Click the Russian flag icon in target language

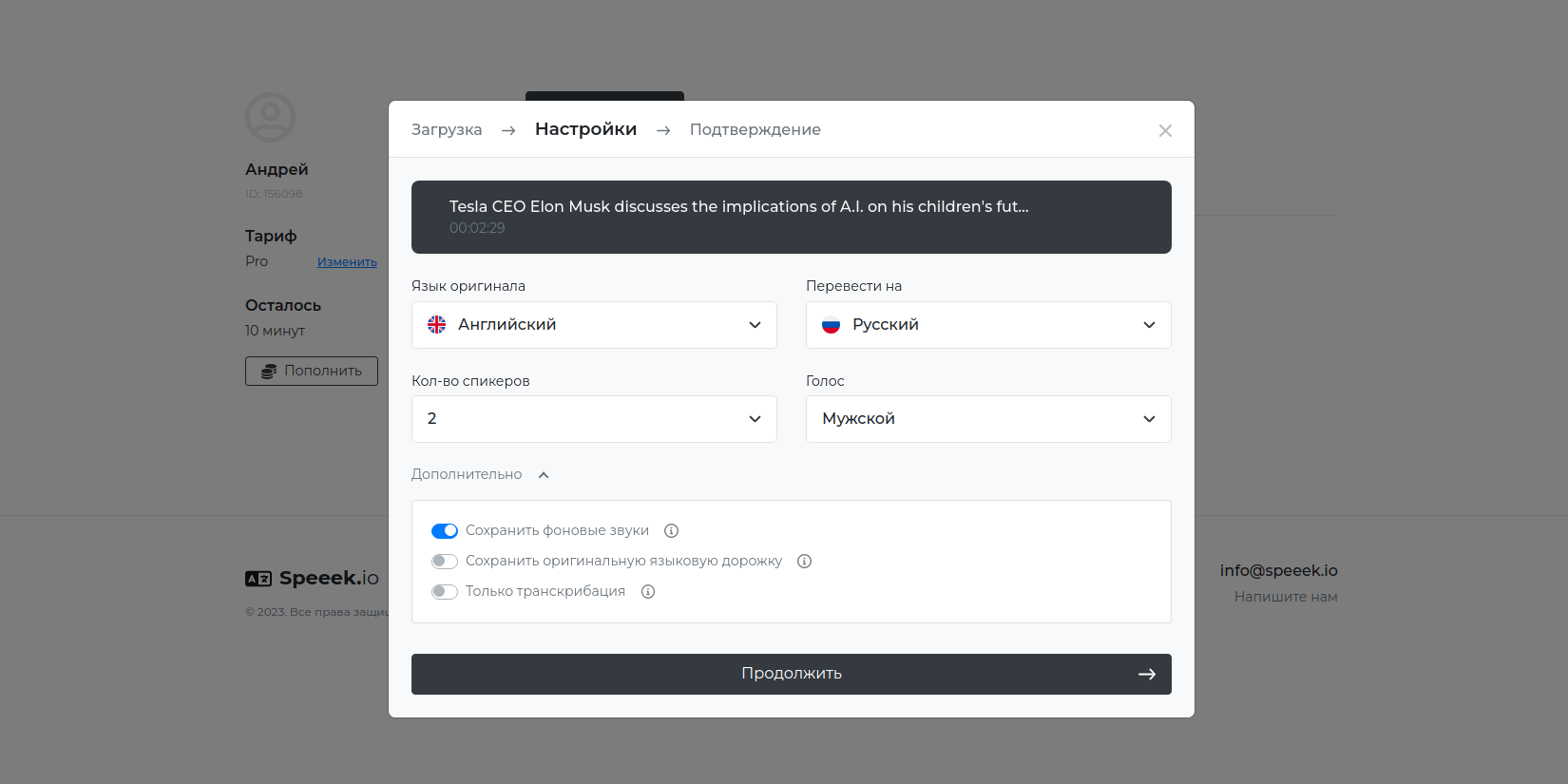832,325
